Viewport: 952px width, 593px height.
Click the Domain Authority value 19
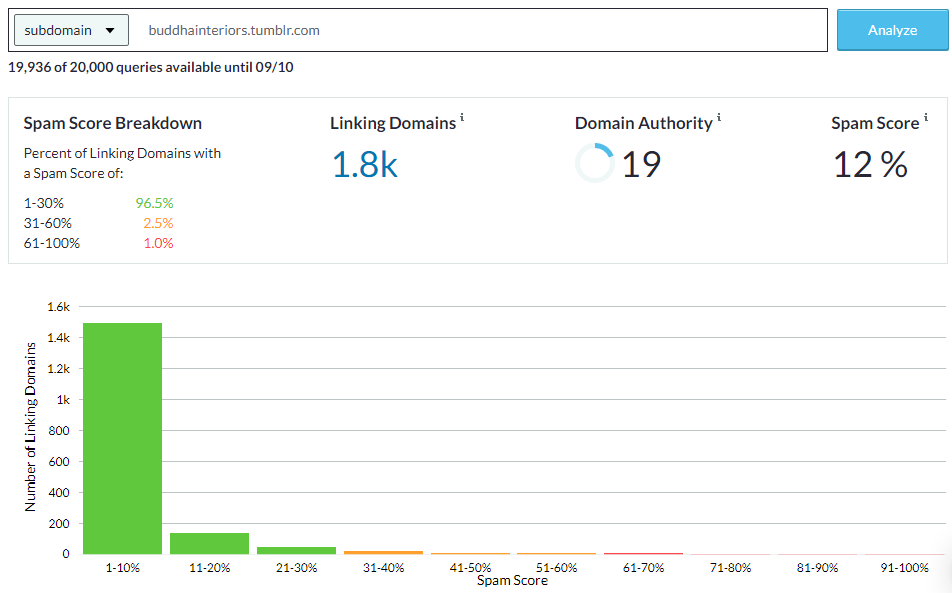641,164
